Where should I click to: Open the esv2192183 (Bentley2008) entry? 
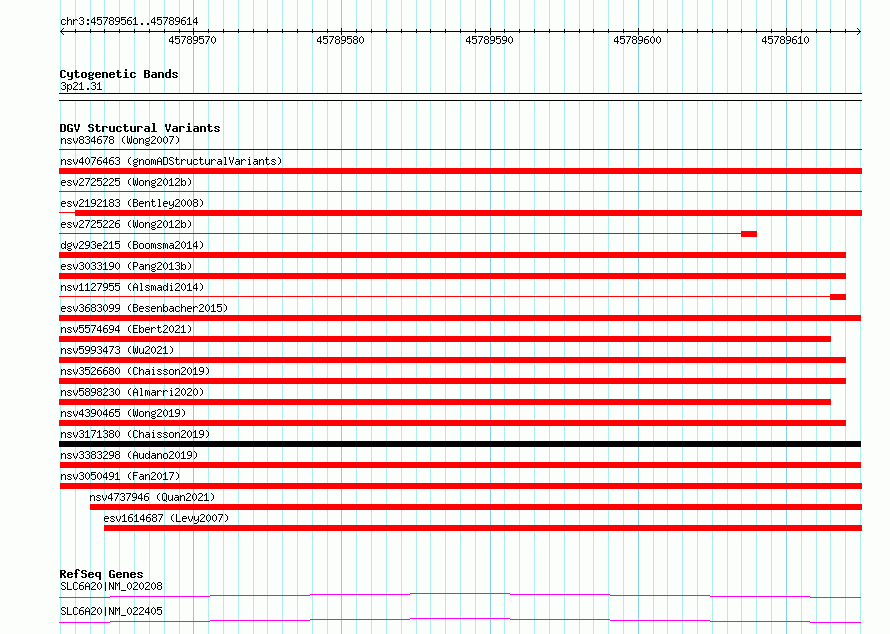coord(132,203)
